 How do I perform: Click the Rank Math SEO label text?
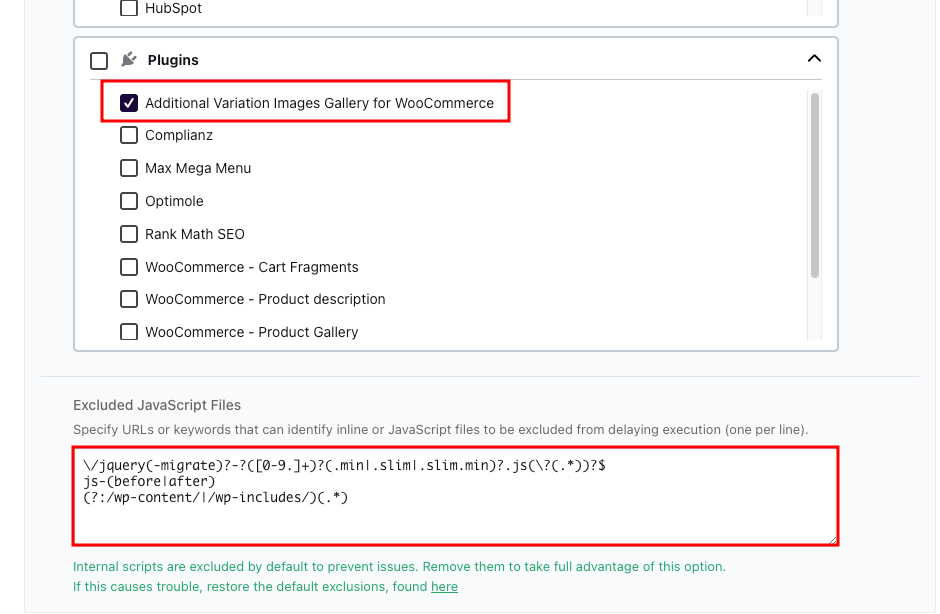[x=195, y=234]
